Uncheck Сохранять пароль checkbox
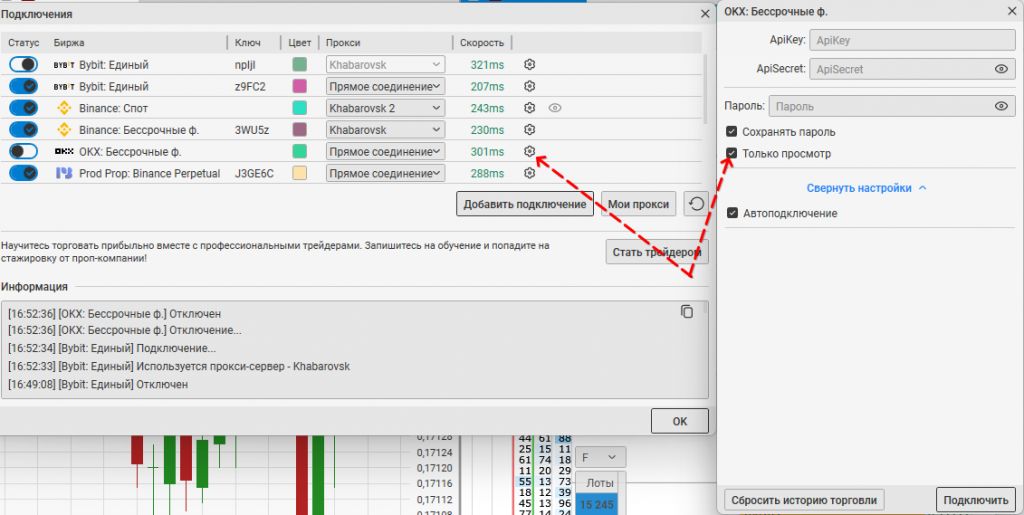The width and height of the screenshot is (1024, 515). pyautogui.click(x=732, y=132)
